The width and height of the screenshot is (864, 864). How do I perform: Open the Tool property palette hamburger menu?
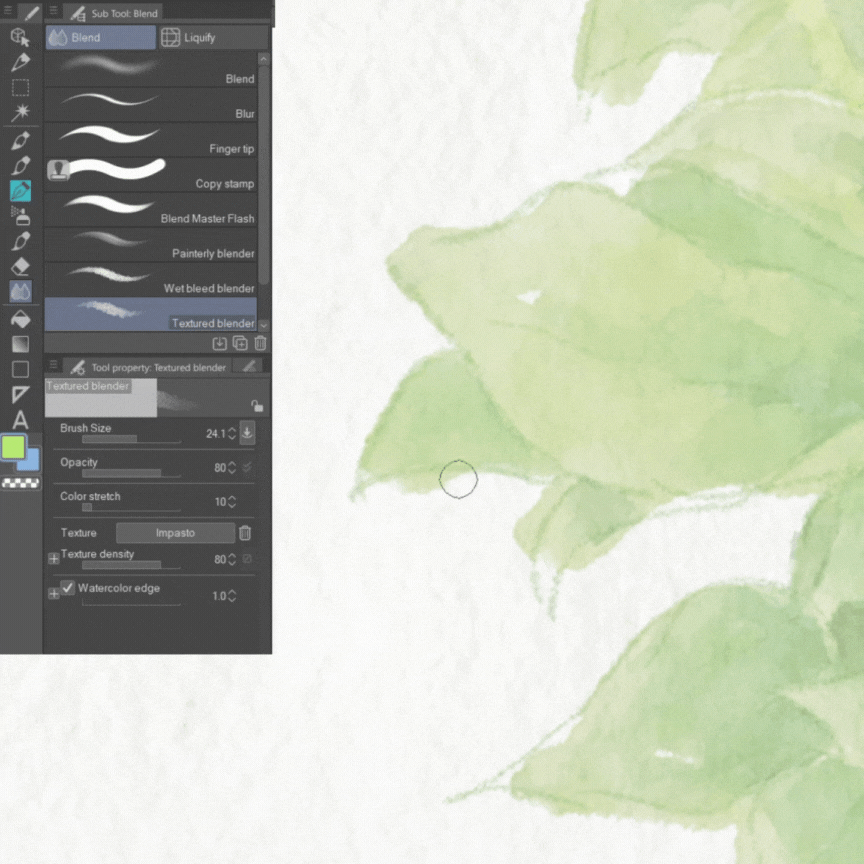tap(53, 365)
